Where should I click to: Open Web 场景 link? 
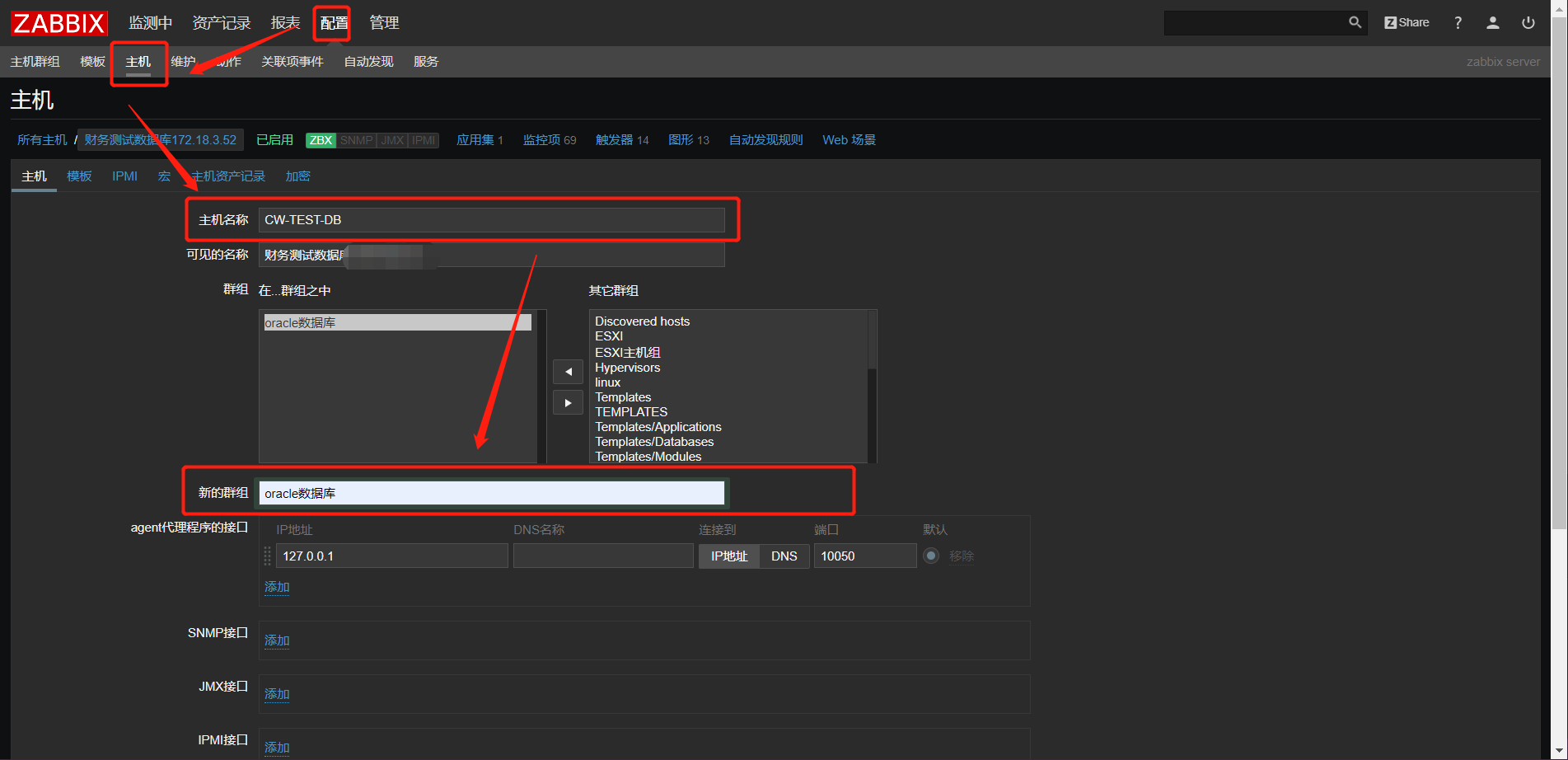coord(849,140)
